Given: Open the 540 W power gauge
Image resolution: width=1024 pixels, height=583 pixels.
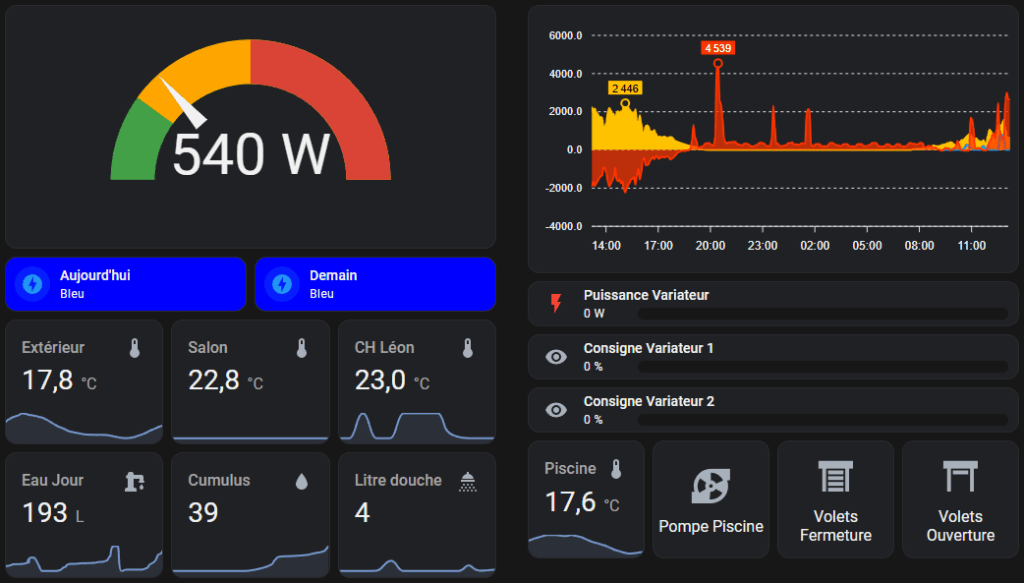Looking at the screenshot, I should tap(250, 125).
